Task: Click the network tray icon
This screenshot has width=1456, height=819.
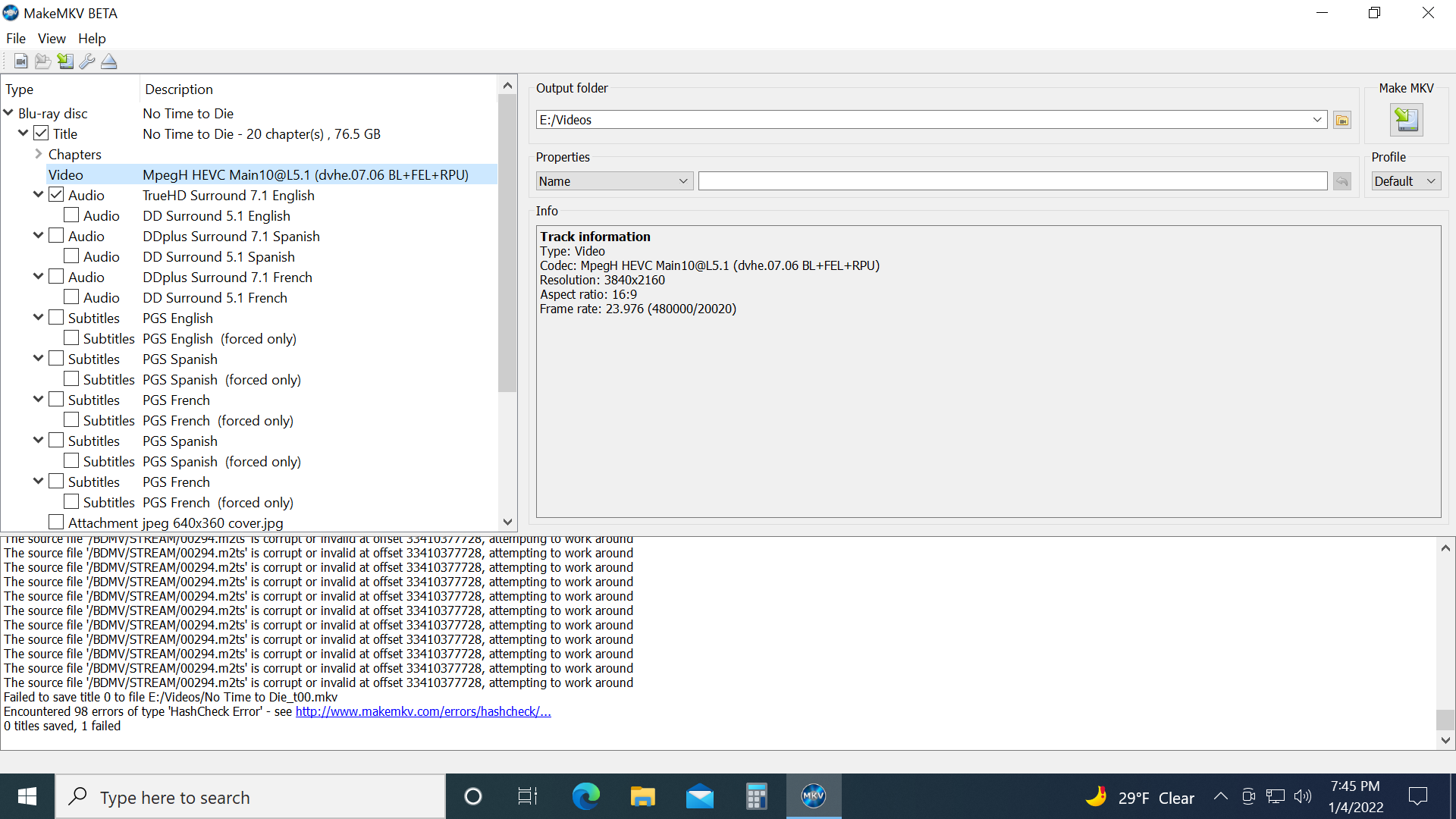Action: [x=1276, y=796]
